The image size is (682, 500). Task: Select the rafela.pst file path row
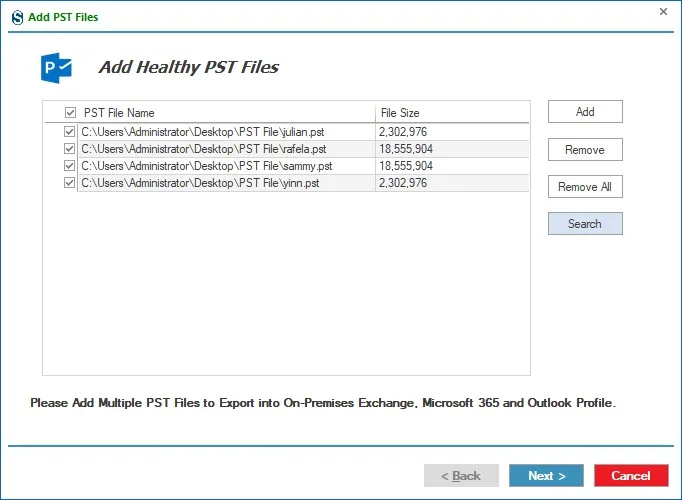pos(226,149)
